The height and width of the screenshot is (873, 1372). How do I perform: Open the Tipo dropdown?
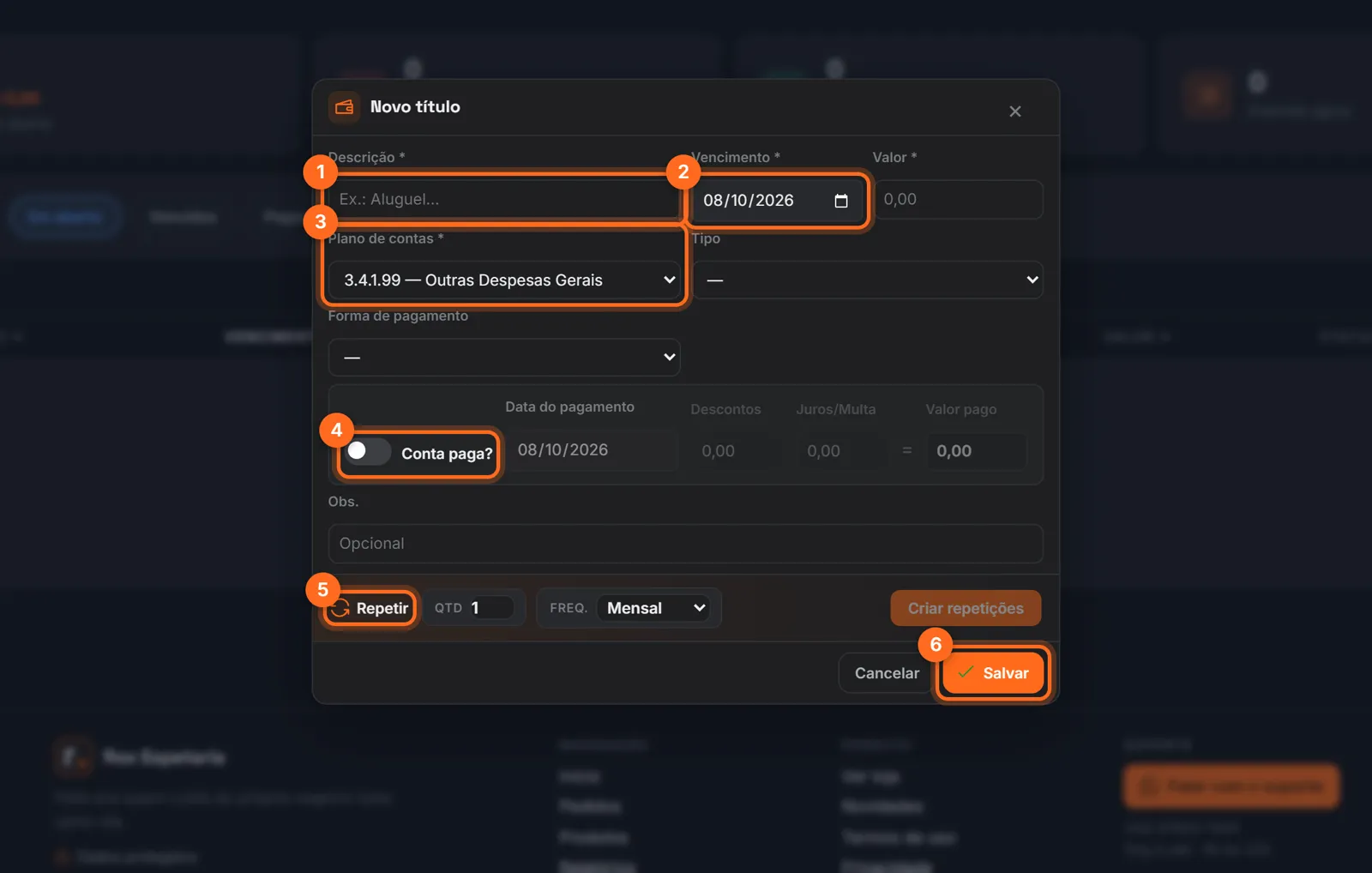pyautogui.click(x=868, y=280)
